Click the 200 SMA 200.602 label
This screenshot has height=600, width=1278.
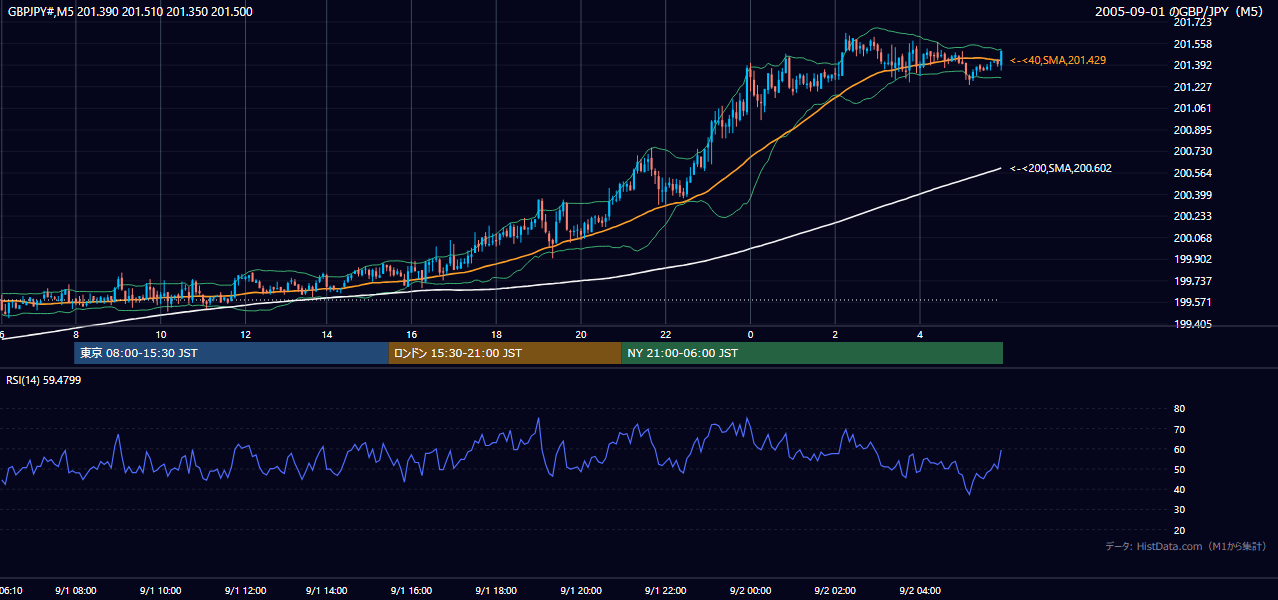[x=1061, y=168]
